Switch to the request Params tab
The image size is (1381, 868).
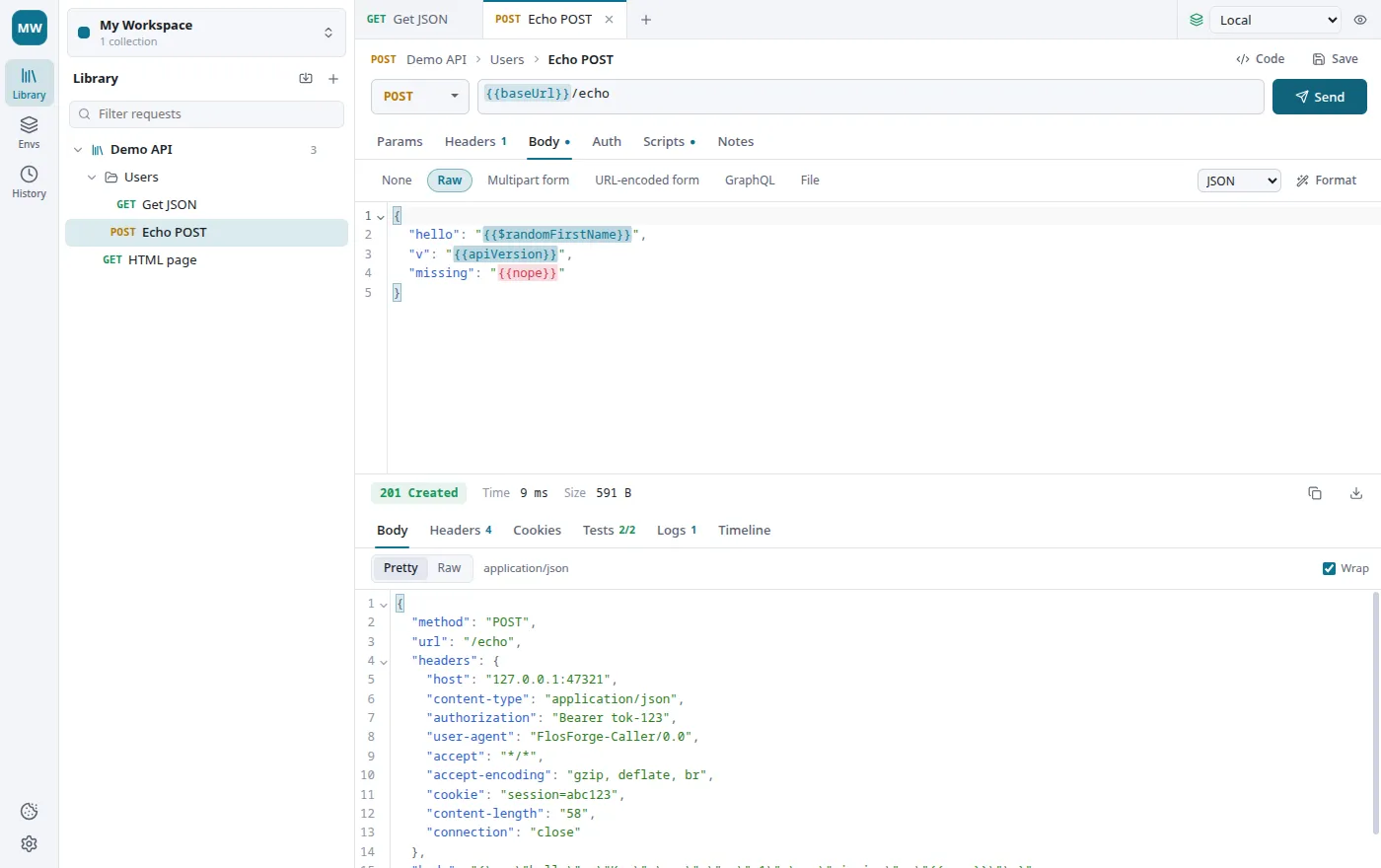pos(400,142)
